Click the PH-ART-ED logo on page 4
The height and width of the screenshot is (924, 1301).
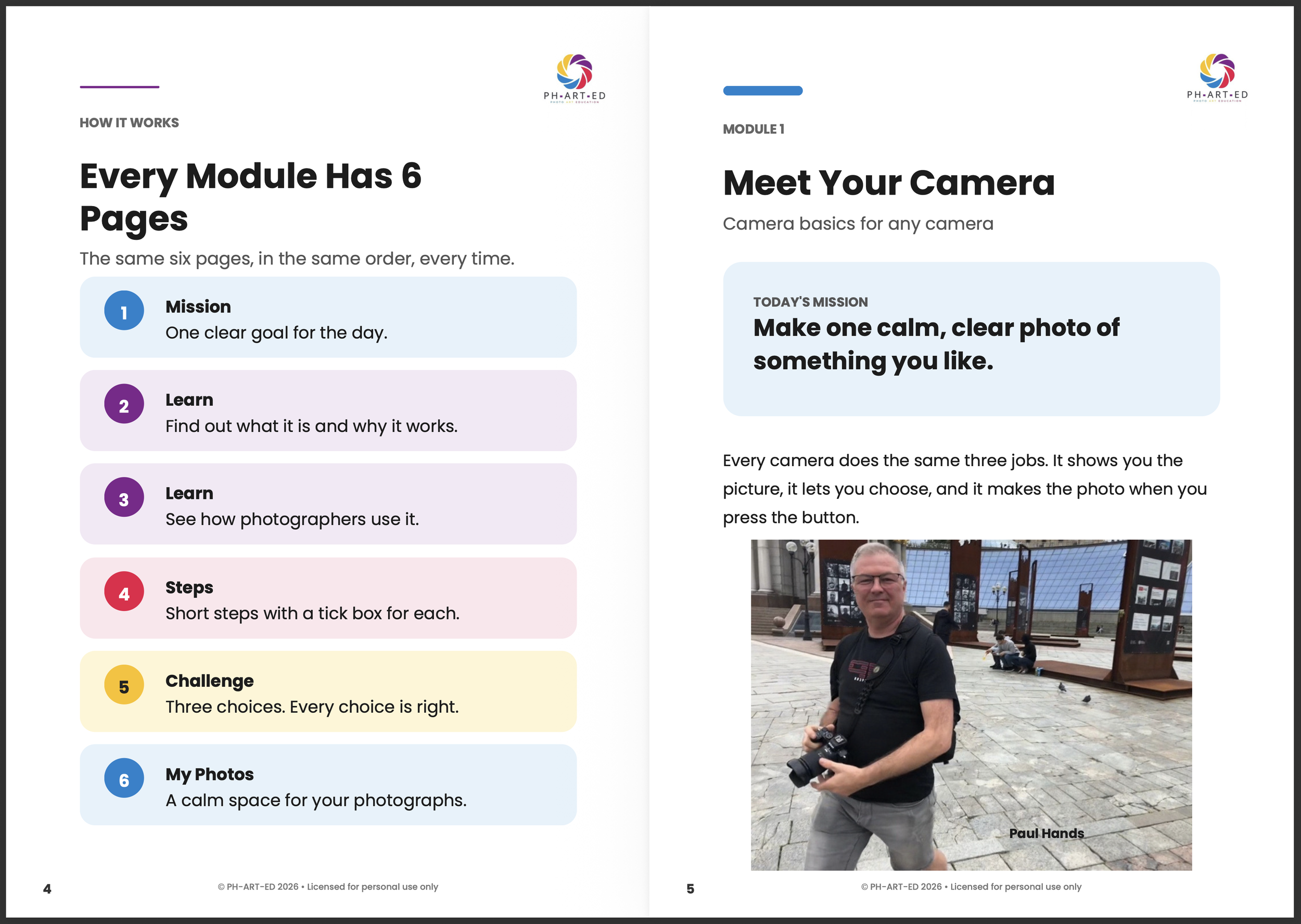574,78
